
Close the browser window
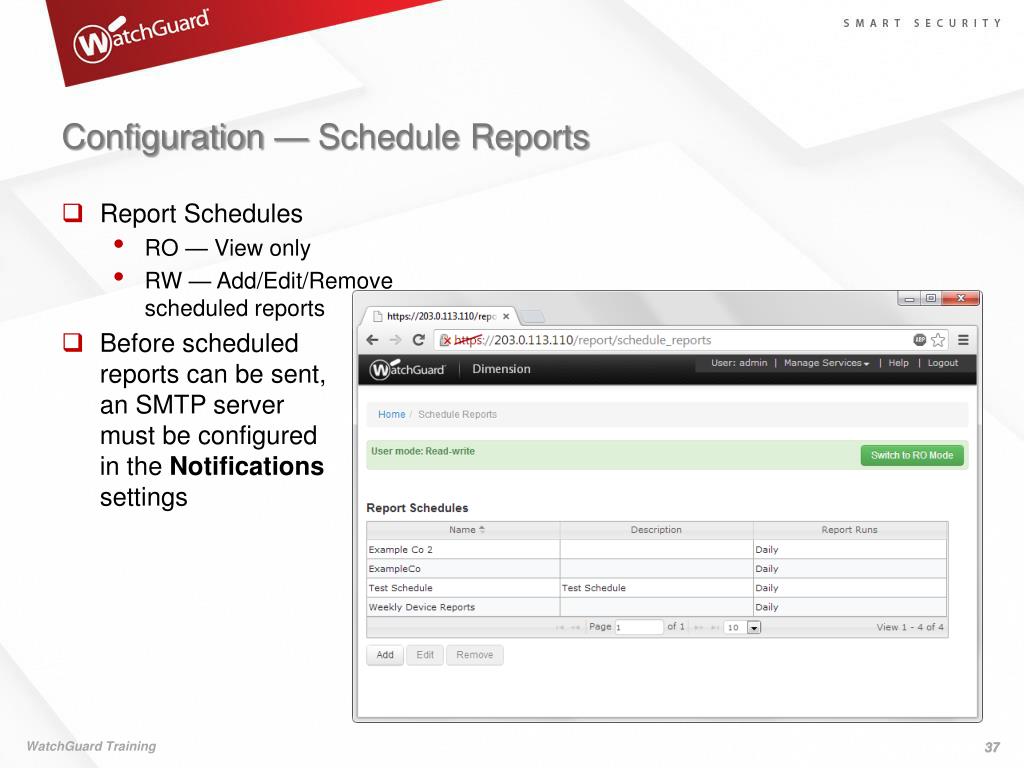pyautogui.click(x=961, y=298)
